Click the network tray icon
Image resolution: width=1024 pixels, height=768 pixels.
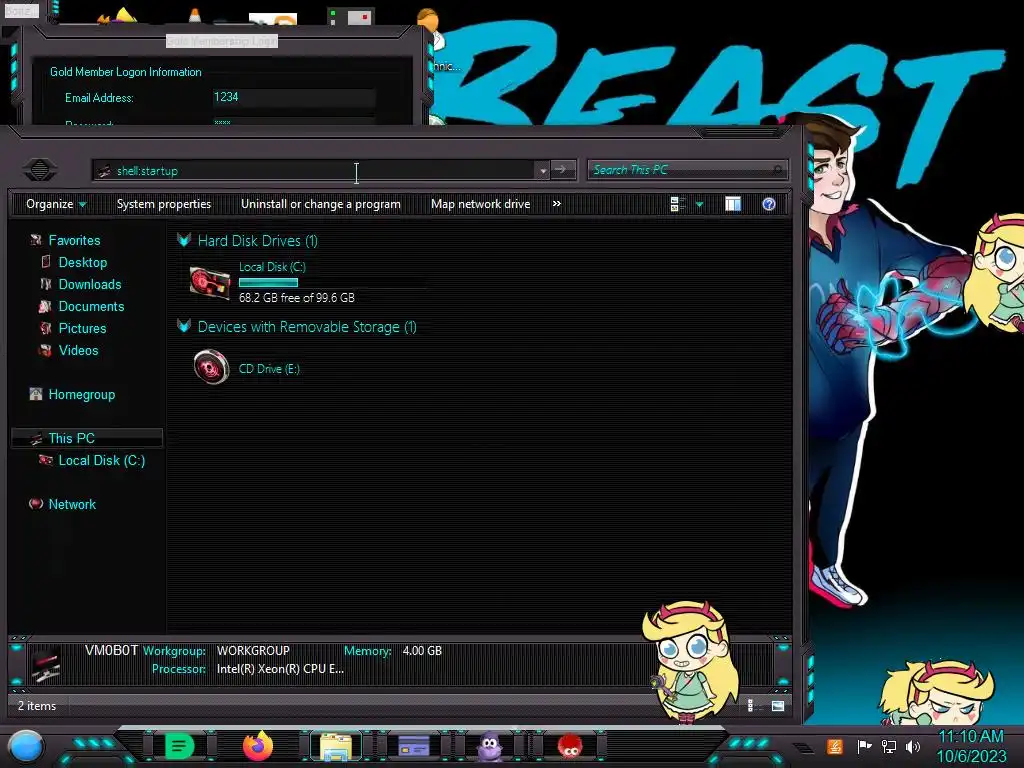click(889, 746)
